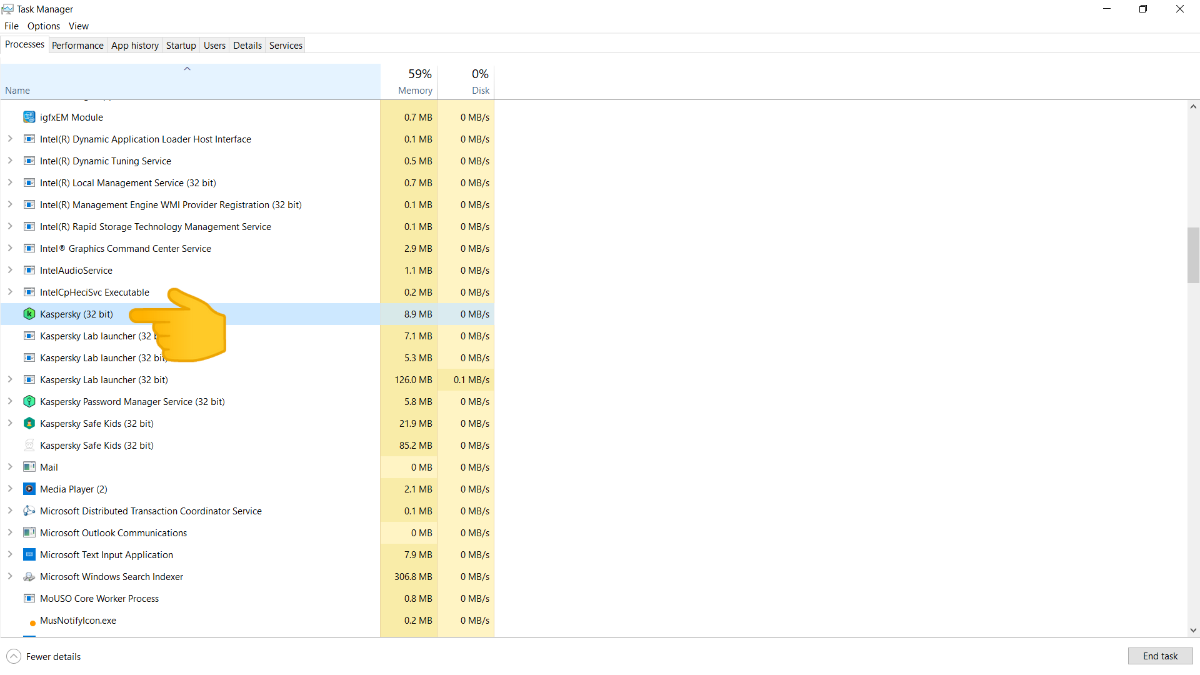Open the View menu
The image size is (1200, 675).
coord(78,26)
